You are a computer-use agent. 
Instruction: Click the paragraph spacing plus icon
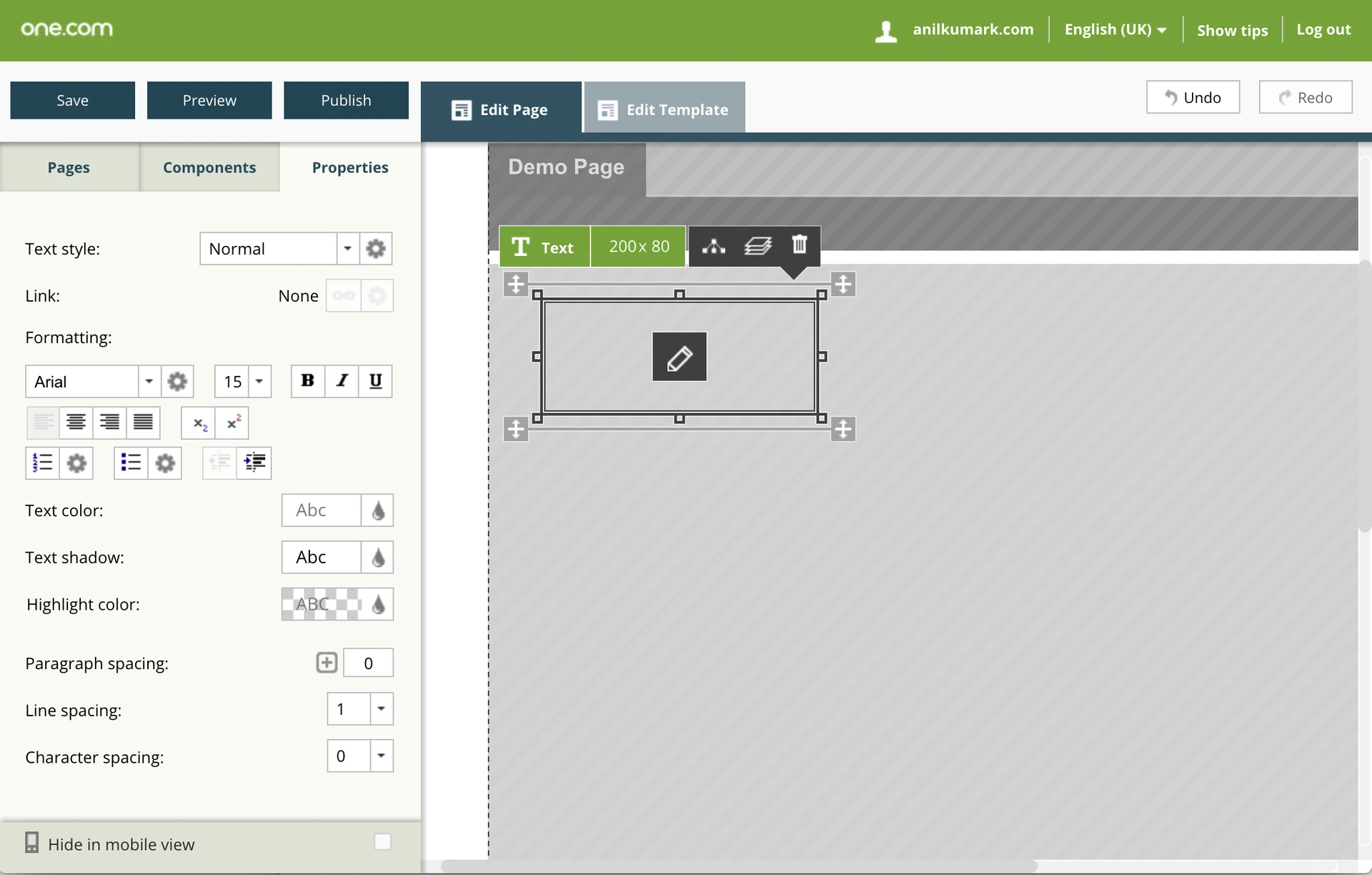[327, 663]
